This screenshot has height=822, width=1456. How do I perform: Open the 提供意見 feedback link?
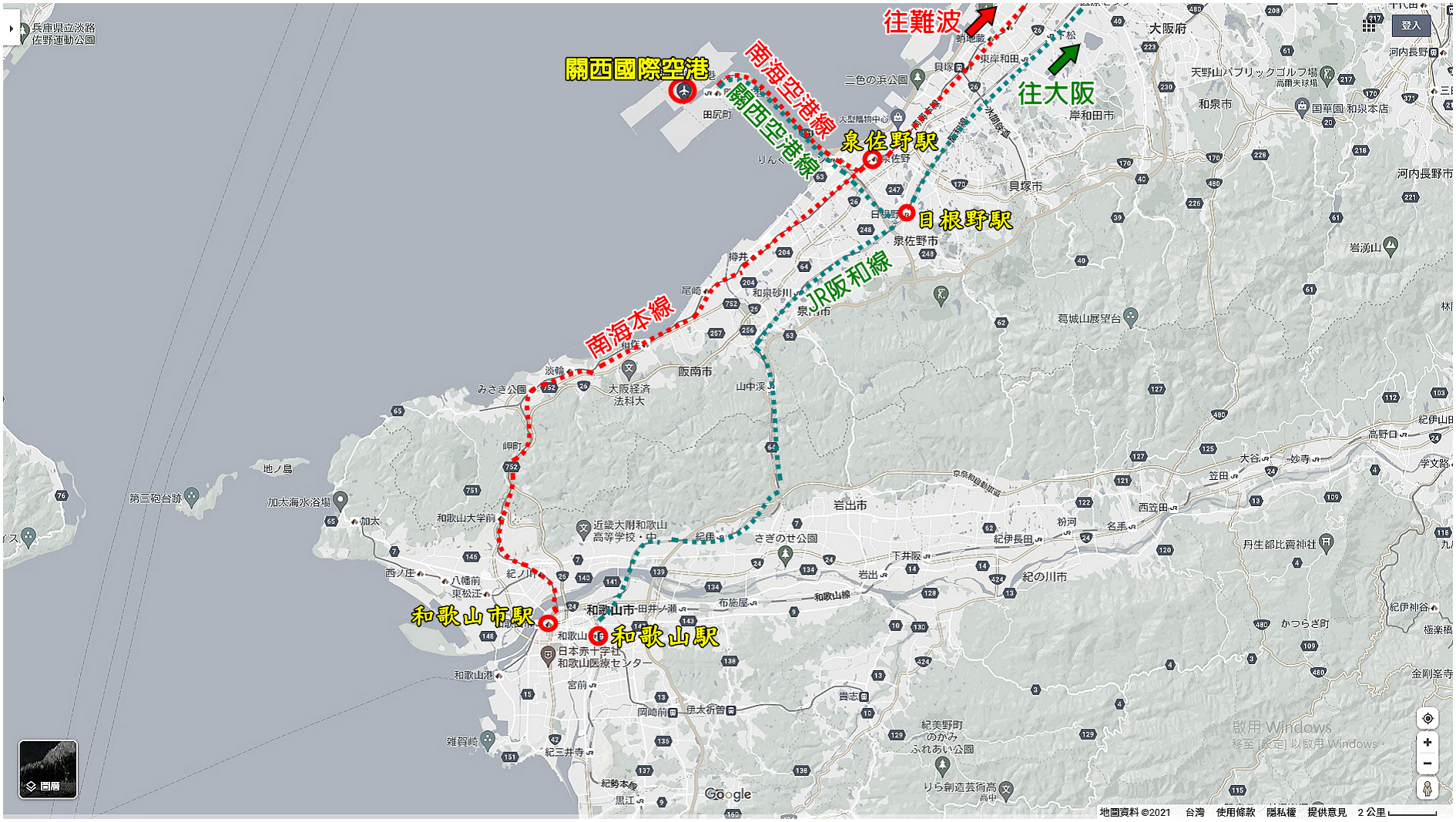[x=1327, y=812]
